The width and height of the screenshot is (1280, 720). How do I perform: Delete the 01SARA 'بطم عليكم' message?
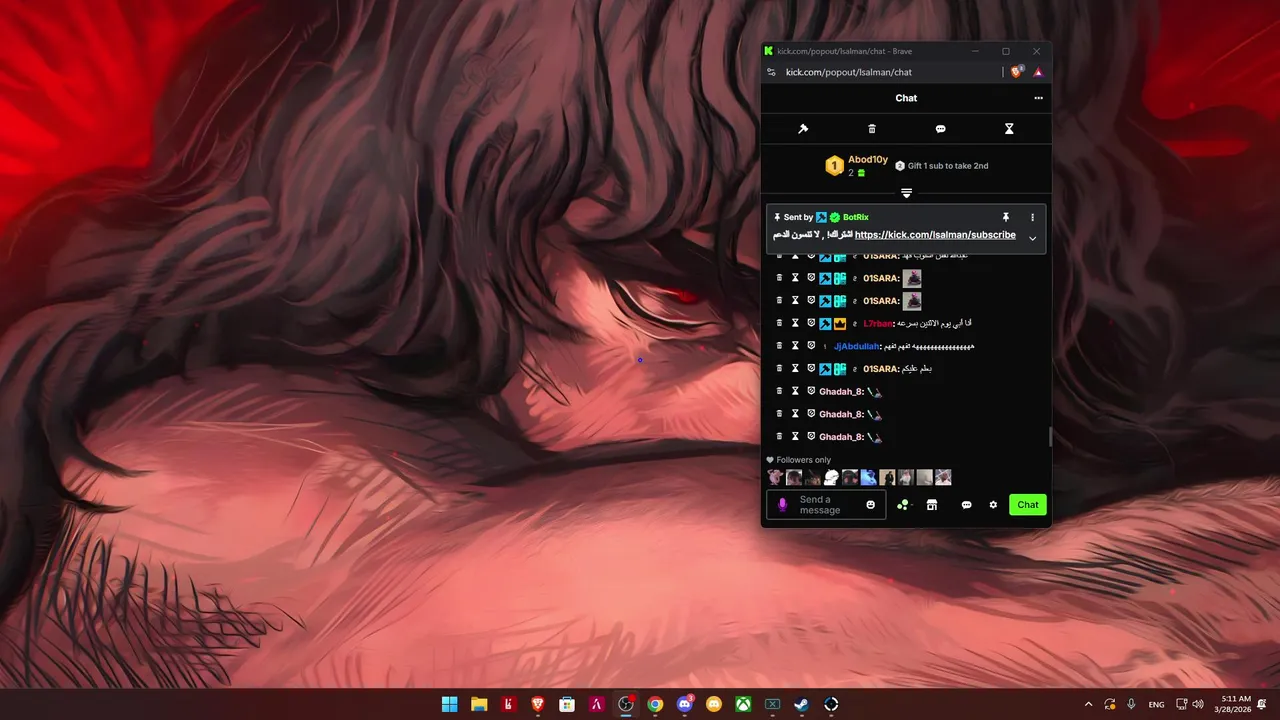pos(779,369)
